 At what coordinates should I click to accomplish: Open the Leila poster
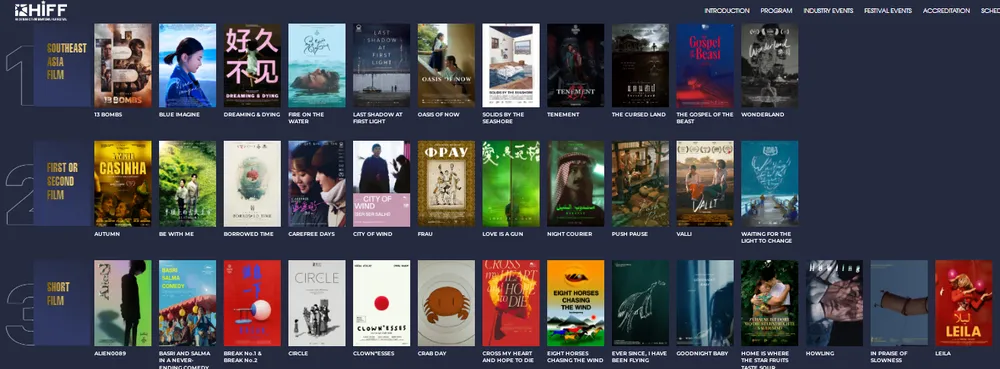pyautogui.click(x=963, y=303)
